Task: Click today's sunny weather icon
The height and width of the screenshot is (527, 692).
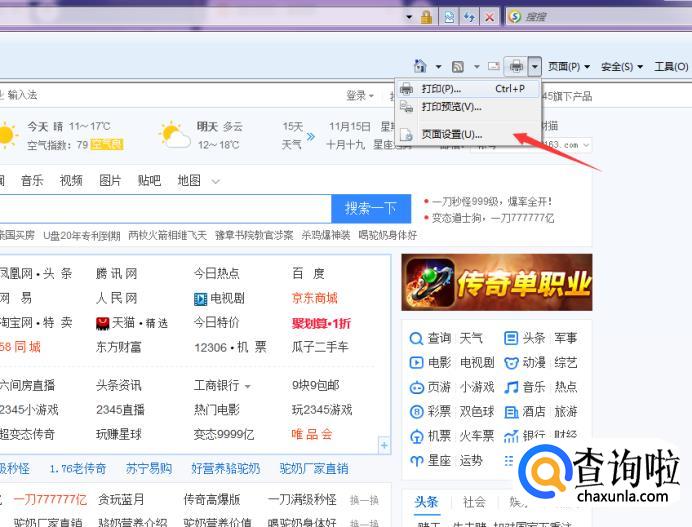Action: [x=7, y=134]
